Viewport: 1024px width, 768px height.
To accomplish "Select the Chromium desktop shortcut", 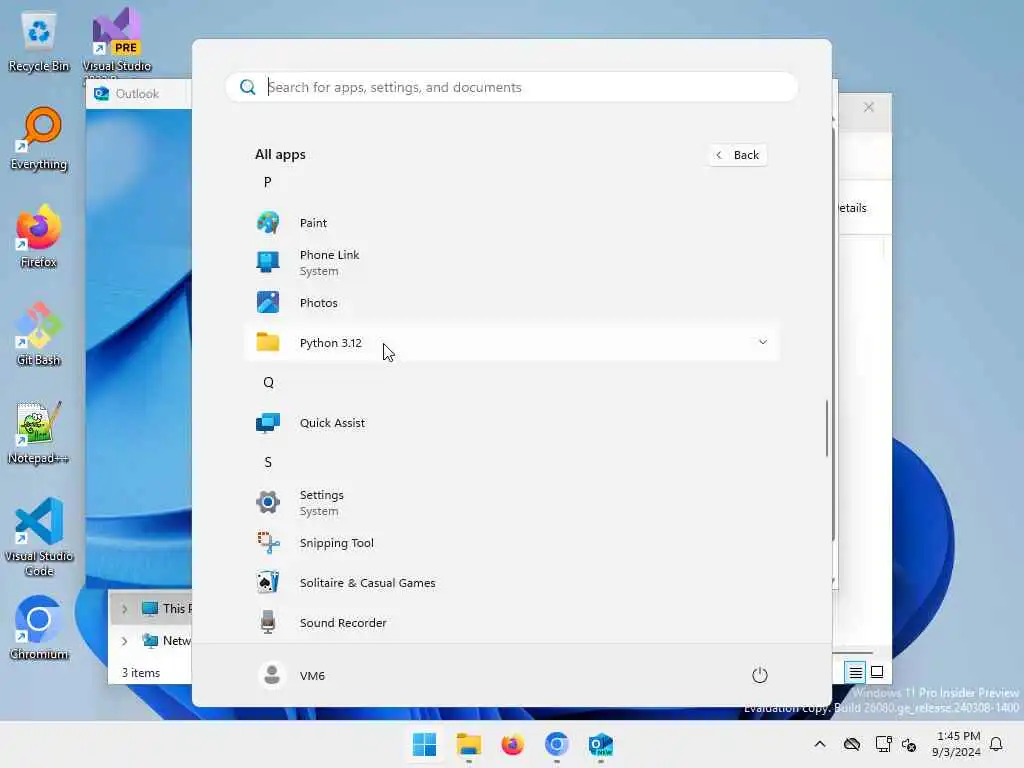I will click(39, 628).
